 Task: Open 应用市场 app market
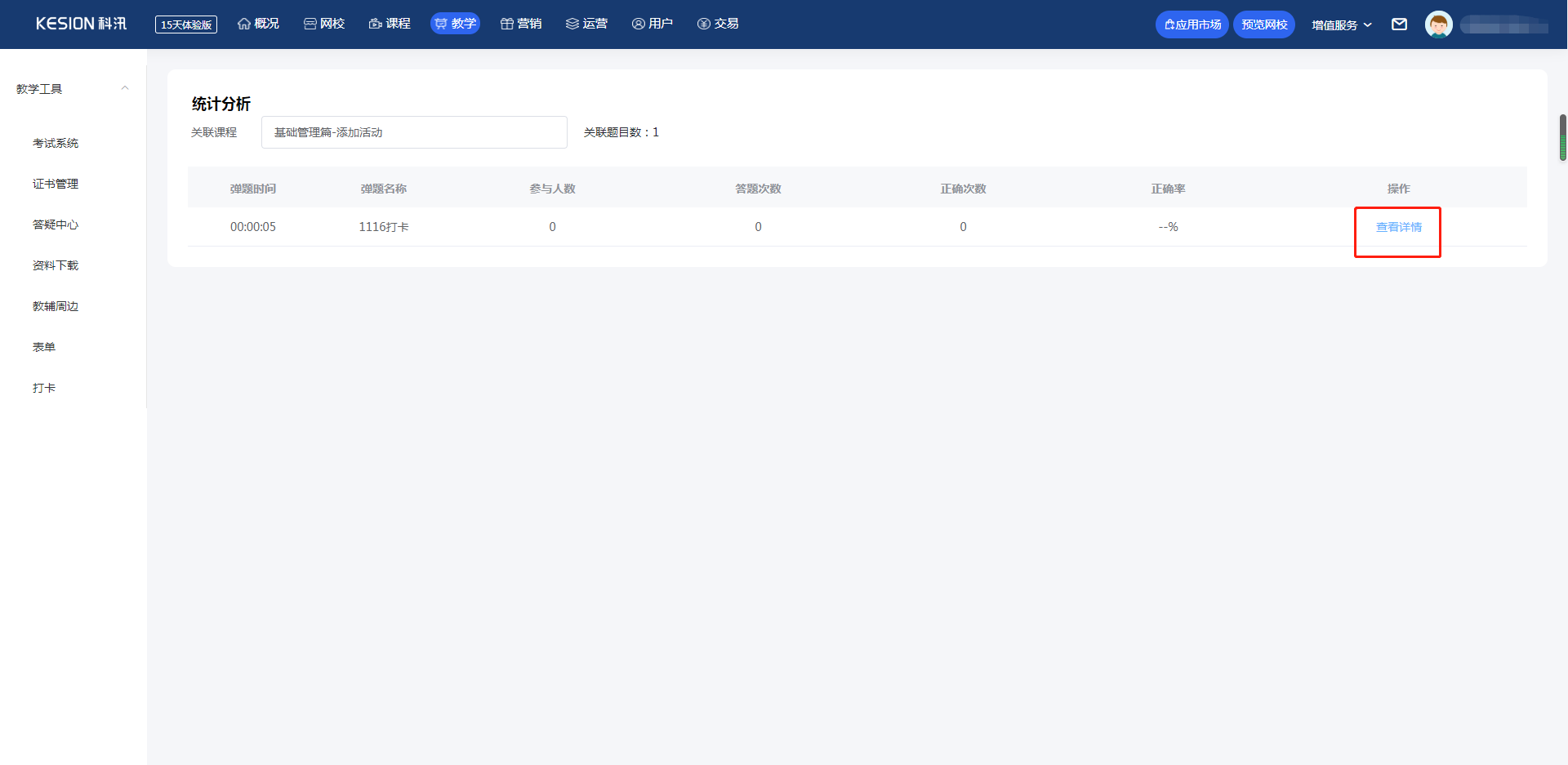[x=1192, y=24]
